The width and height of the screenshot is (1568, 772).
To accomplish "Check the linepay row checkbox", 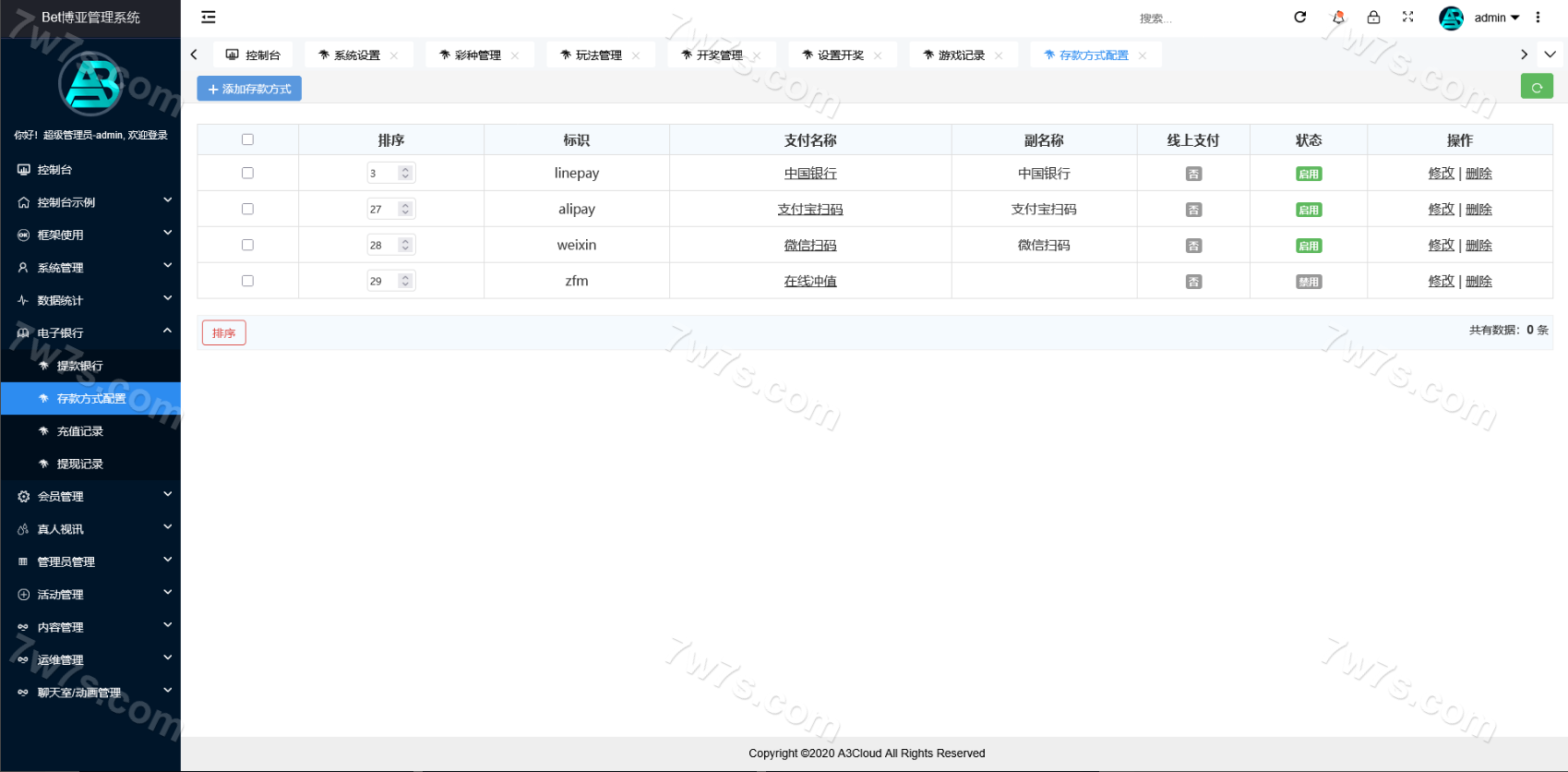I will [247, 173].
